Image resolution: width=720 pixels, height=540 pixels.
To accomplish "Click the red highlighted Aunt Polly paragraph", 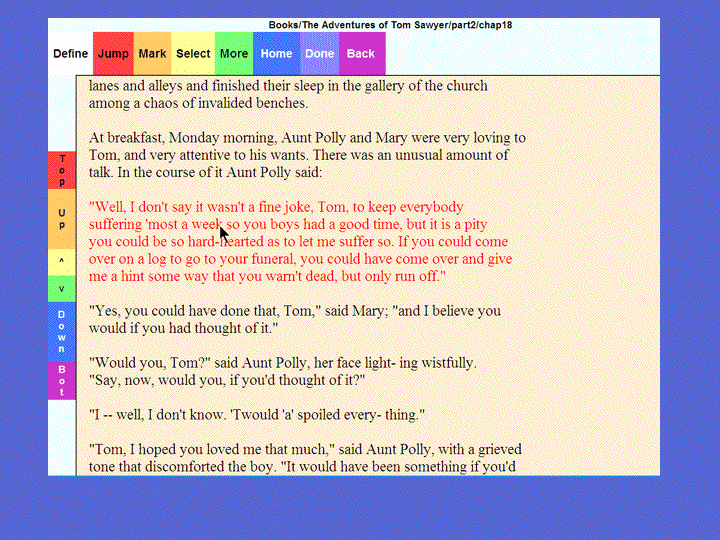I will pos(299,241).
